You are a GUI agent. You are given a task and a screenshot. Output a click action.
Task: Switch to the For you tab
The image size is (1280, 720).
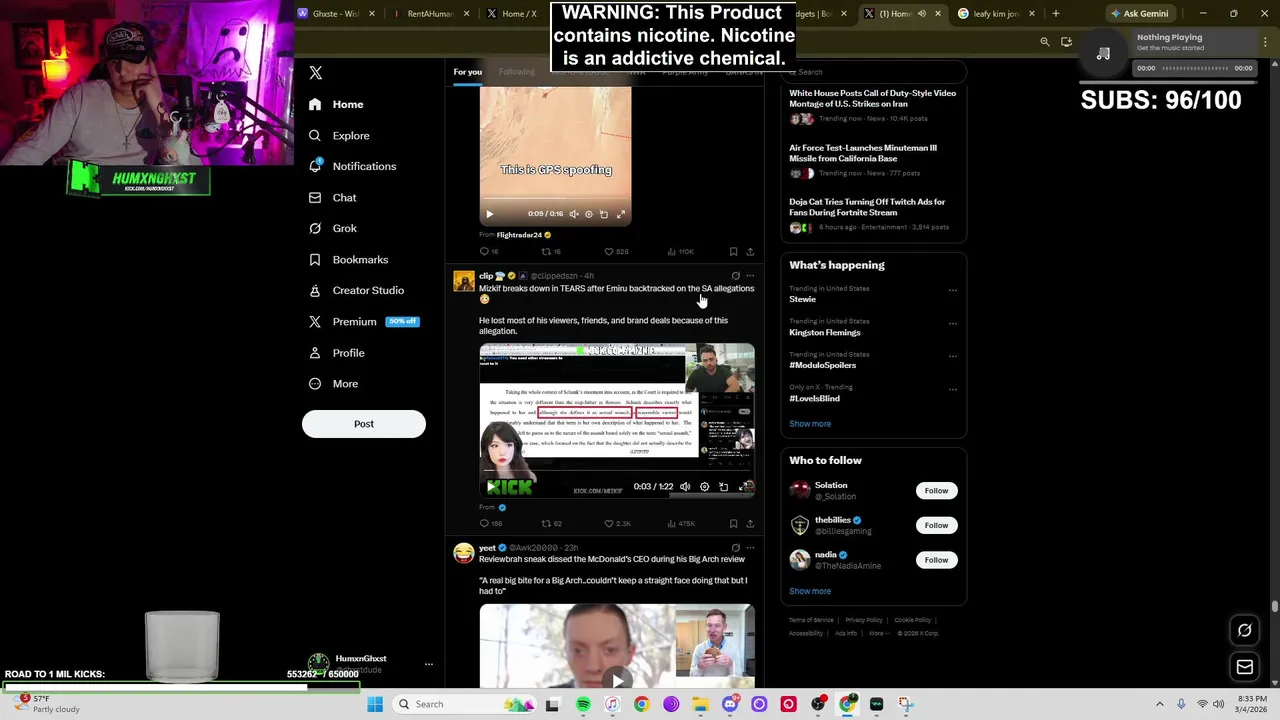click(x=467, y=72)
